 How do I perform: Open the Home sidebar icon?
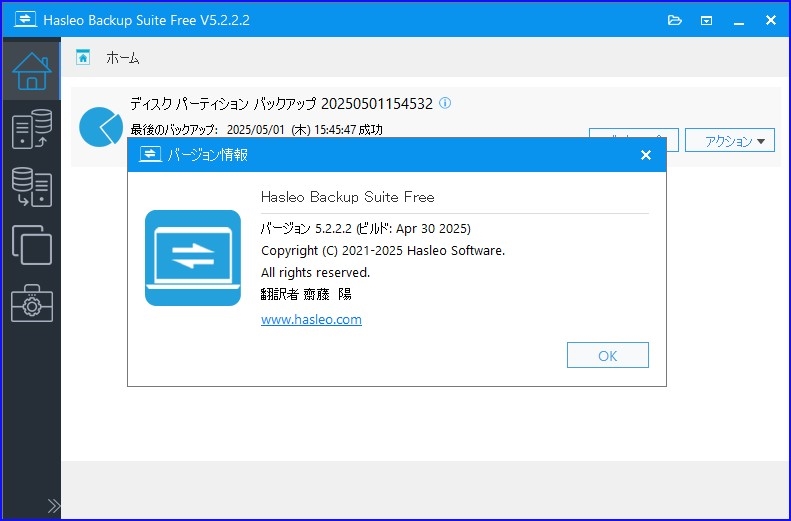(x=32, y=70)
